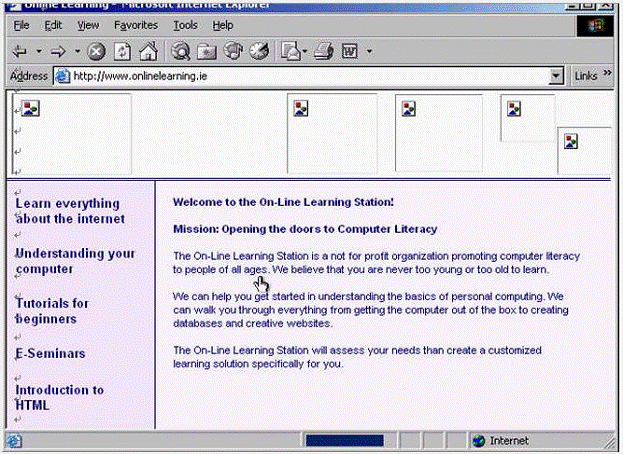The height and width of the screenshot is (454, 623).
Task: Click the Forward arrow button
Action: tap(59, 50)
